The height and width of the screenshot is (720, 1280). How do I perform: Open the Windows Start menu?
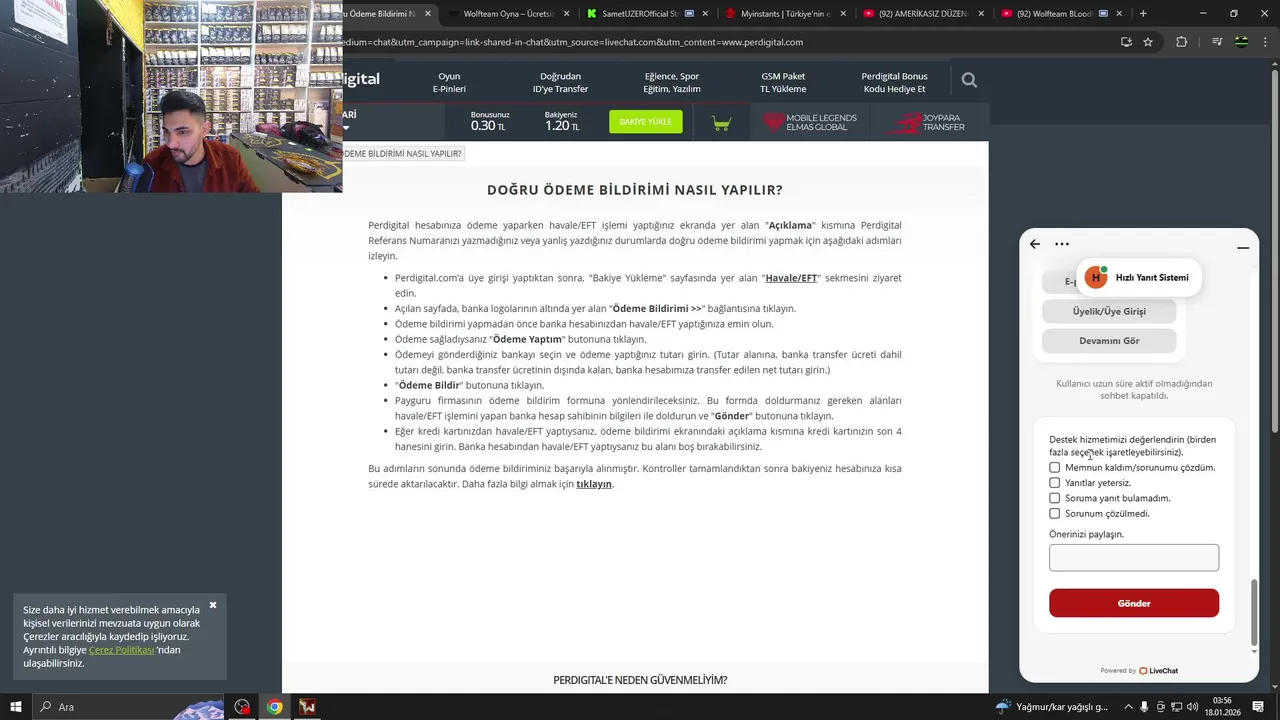pos(15,707)
